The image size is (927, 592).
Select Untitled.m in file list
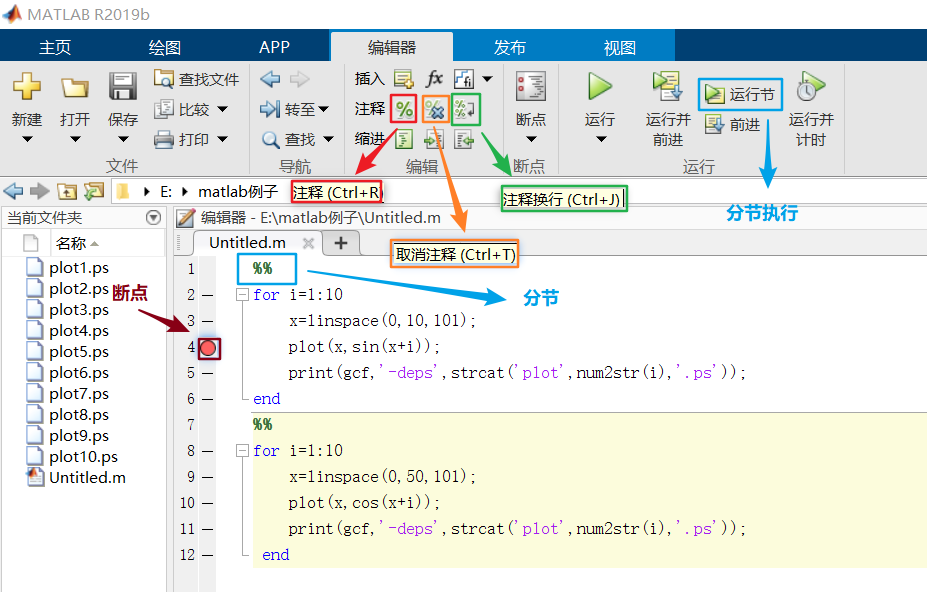tap(87, 478)
